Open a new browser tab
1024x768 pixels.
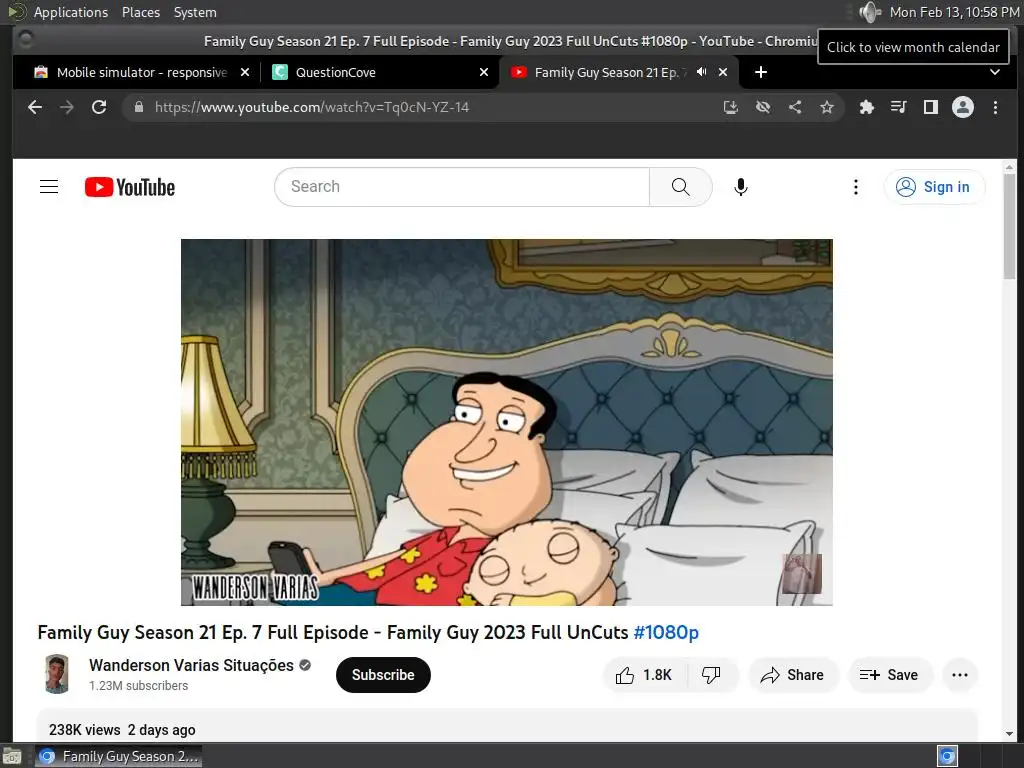tap(761, 72)
